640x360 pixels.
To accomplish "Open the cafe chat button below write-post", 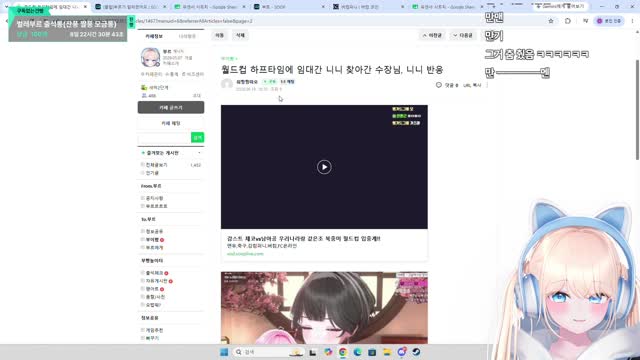I will 171,123.
